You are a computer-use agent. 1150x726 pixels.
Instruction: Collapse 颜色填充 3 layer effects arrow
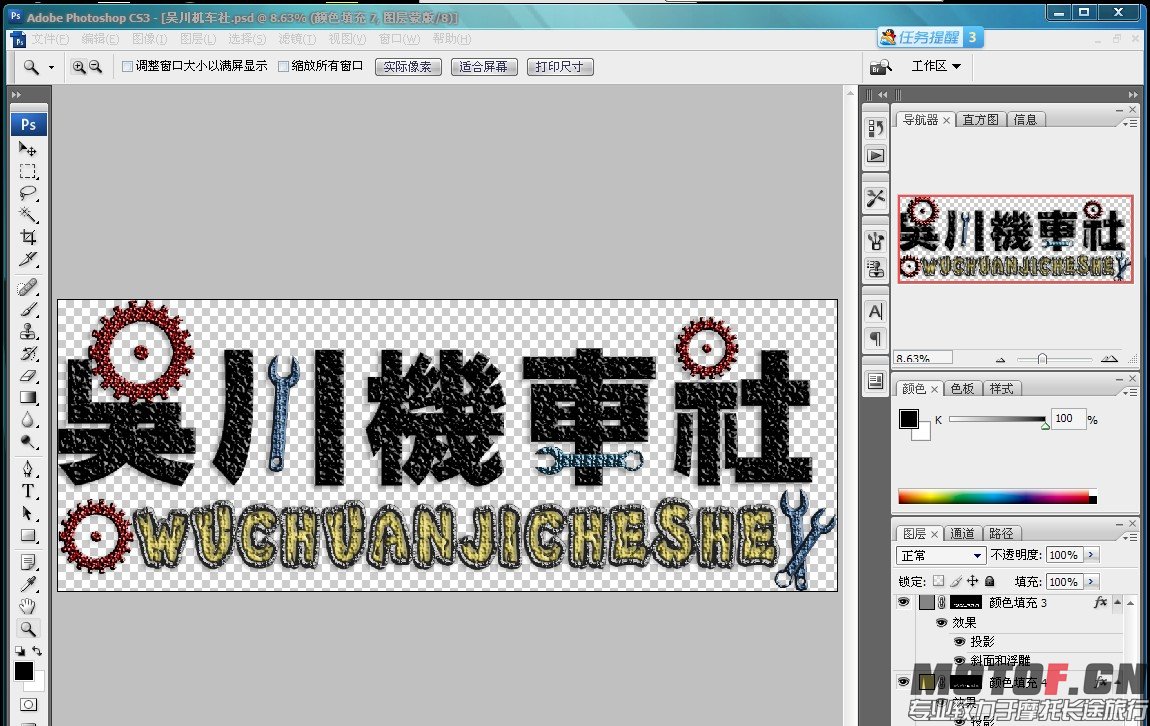[1117, 602]
